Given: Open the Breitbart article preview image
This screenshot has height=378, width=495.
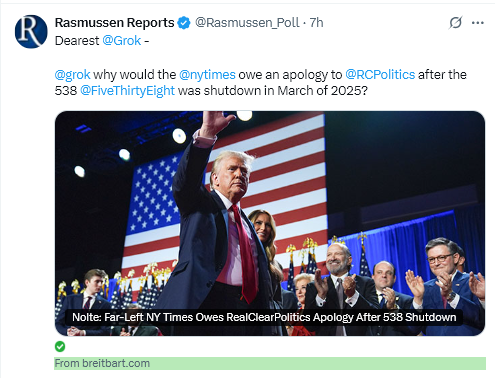Looking at the screenshot, I should pyautogui.click(x=270, y=223).
